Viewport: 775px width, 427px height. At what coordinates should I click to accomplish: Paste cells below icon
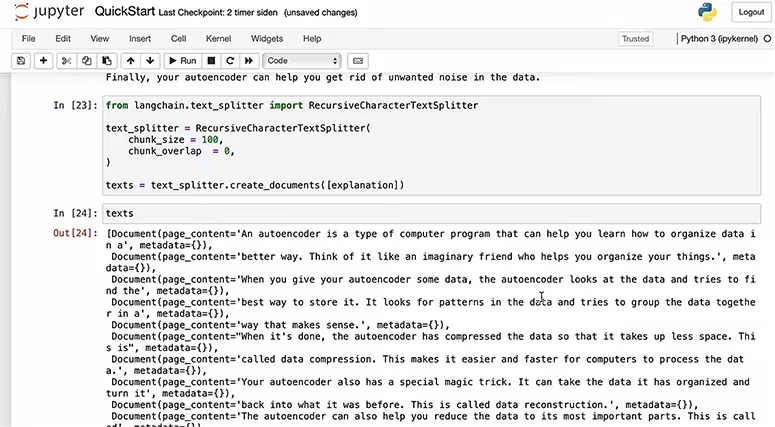coord(107,61)
